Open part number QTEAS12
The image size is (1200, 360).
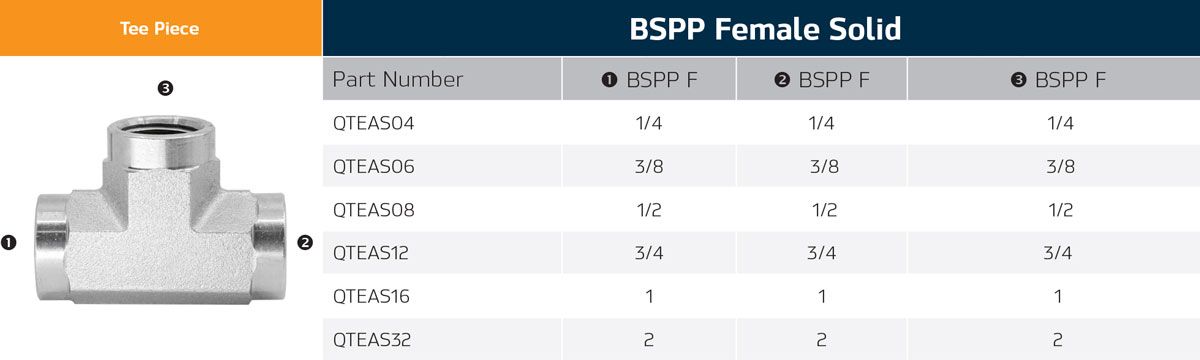coord(371,253)
